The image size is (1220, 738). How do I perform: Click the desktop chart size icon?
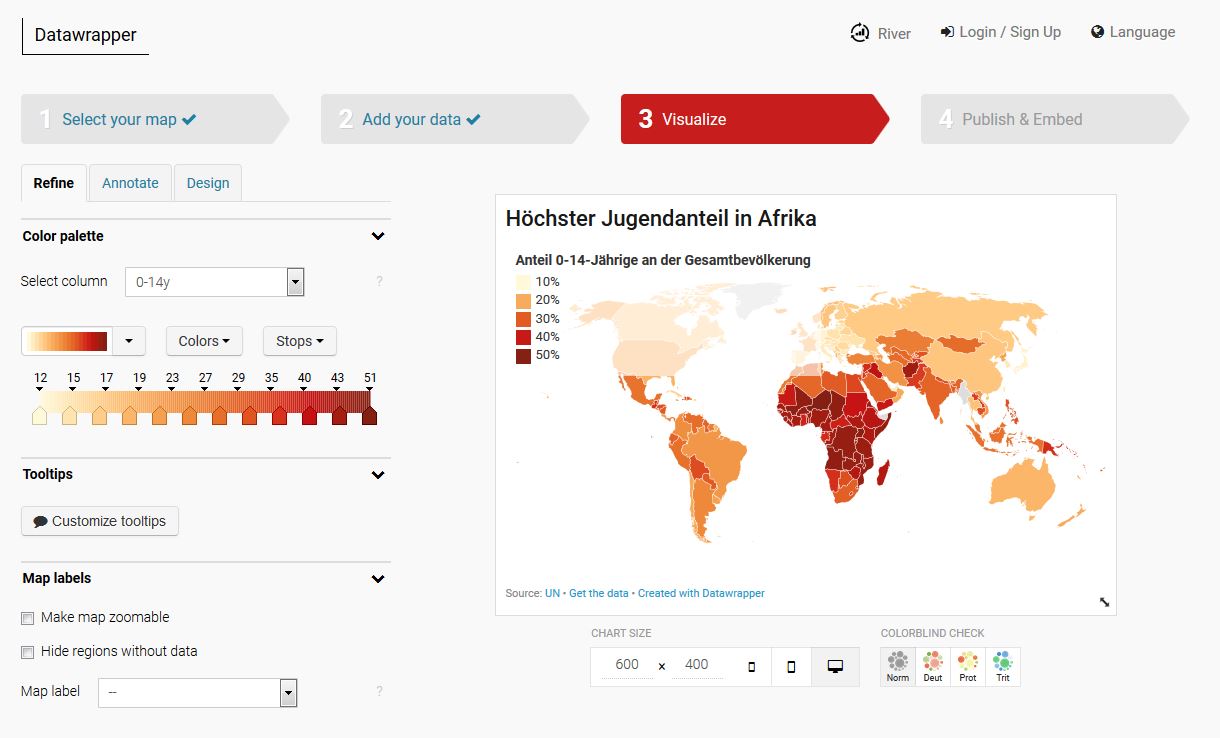(x=835, y=666)
